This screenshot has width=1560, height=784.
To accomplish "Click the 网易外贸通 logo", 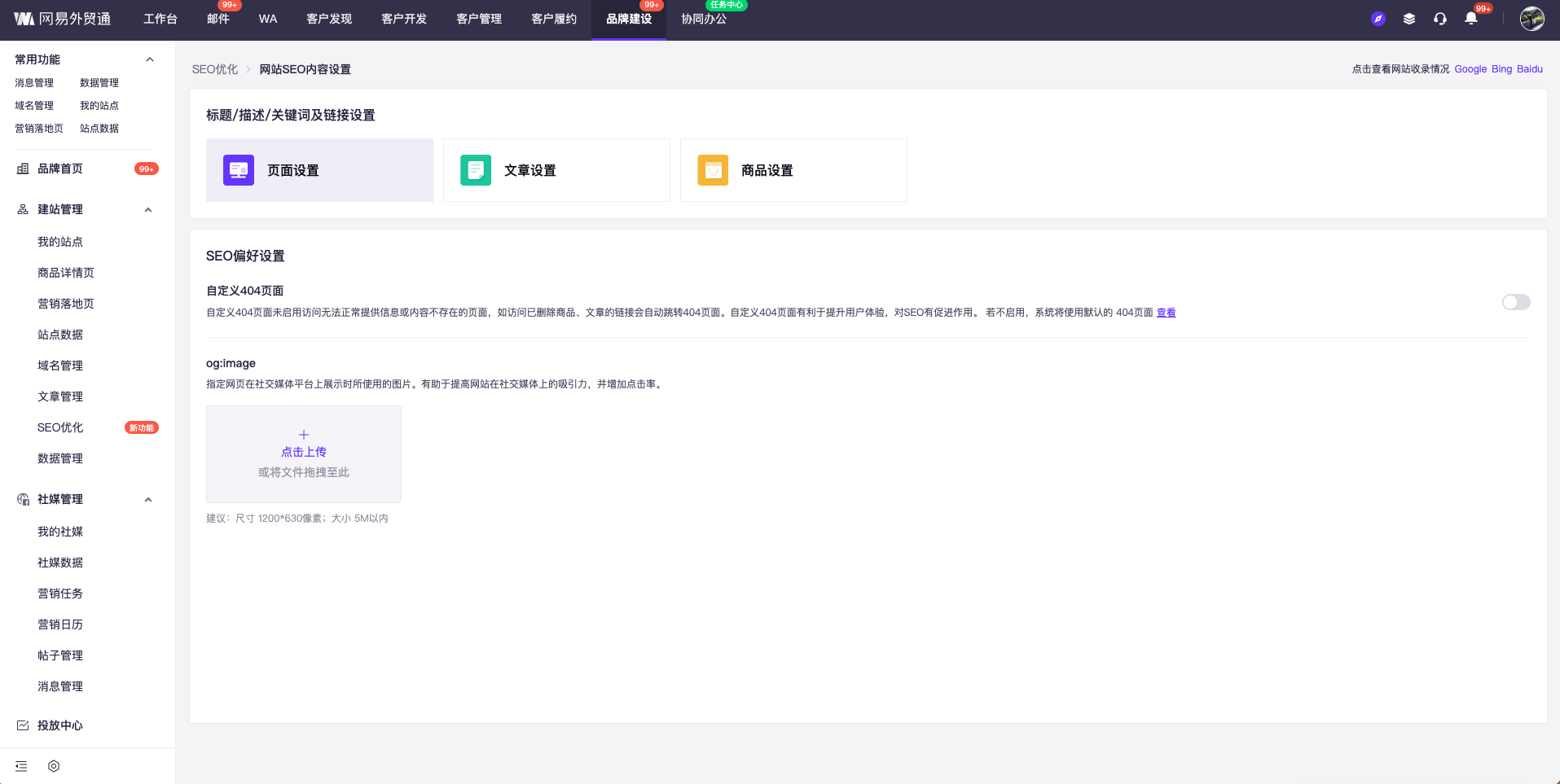I will coord(63,19).
